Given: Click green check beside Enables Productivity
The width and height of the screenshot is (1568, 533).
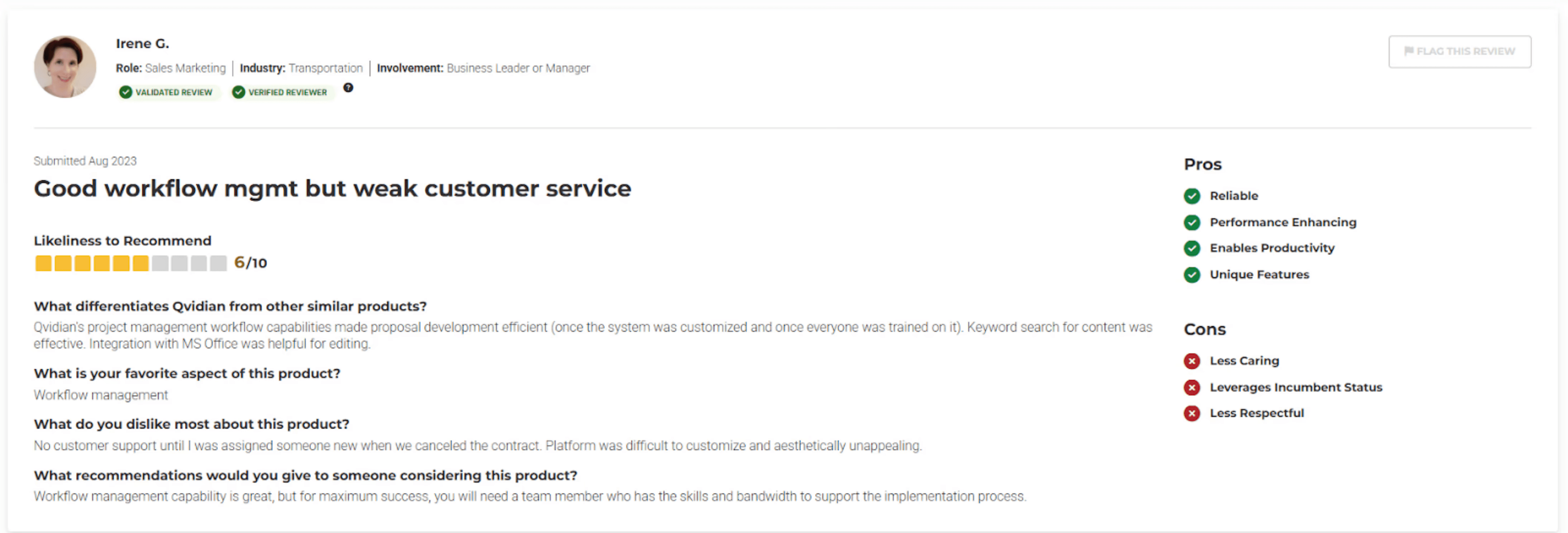Looking at the screenshot, I should pos(1192,248).
